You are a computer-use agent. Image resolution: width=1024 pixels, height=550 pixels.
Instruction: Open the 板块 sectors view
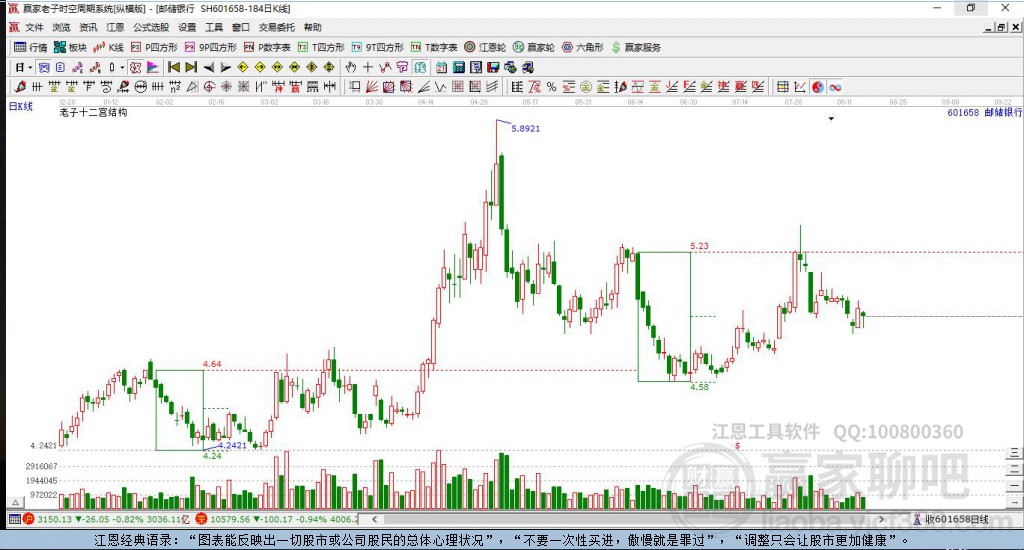(70, 48)
